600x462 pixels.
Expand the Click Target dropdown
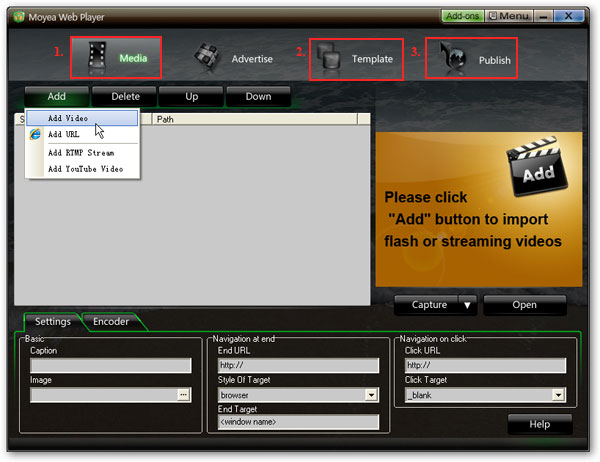pyautogui.click(x=558, y=395)
